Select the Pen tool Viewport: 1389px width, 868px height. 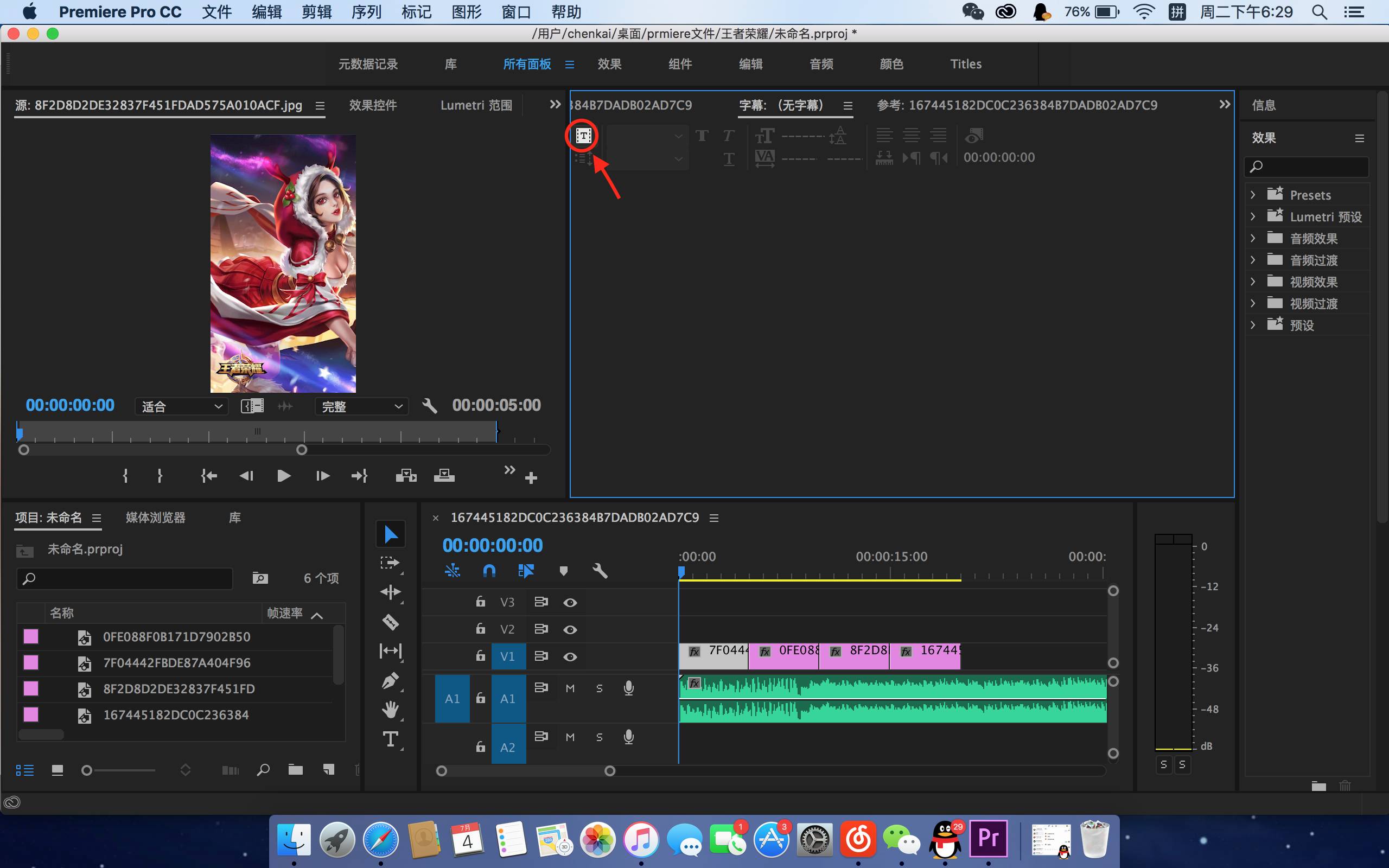(390, 681)
